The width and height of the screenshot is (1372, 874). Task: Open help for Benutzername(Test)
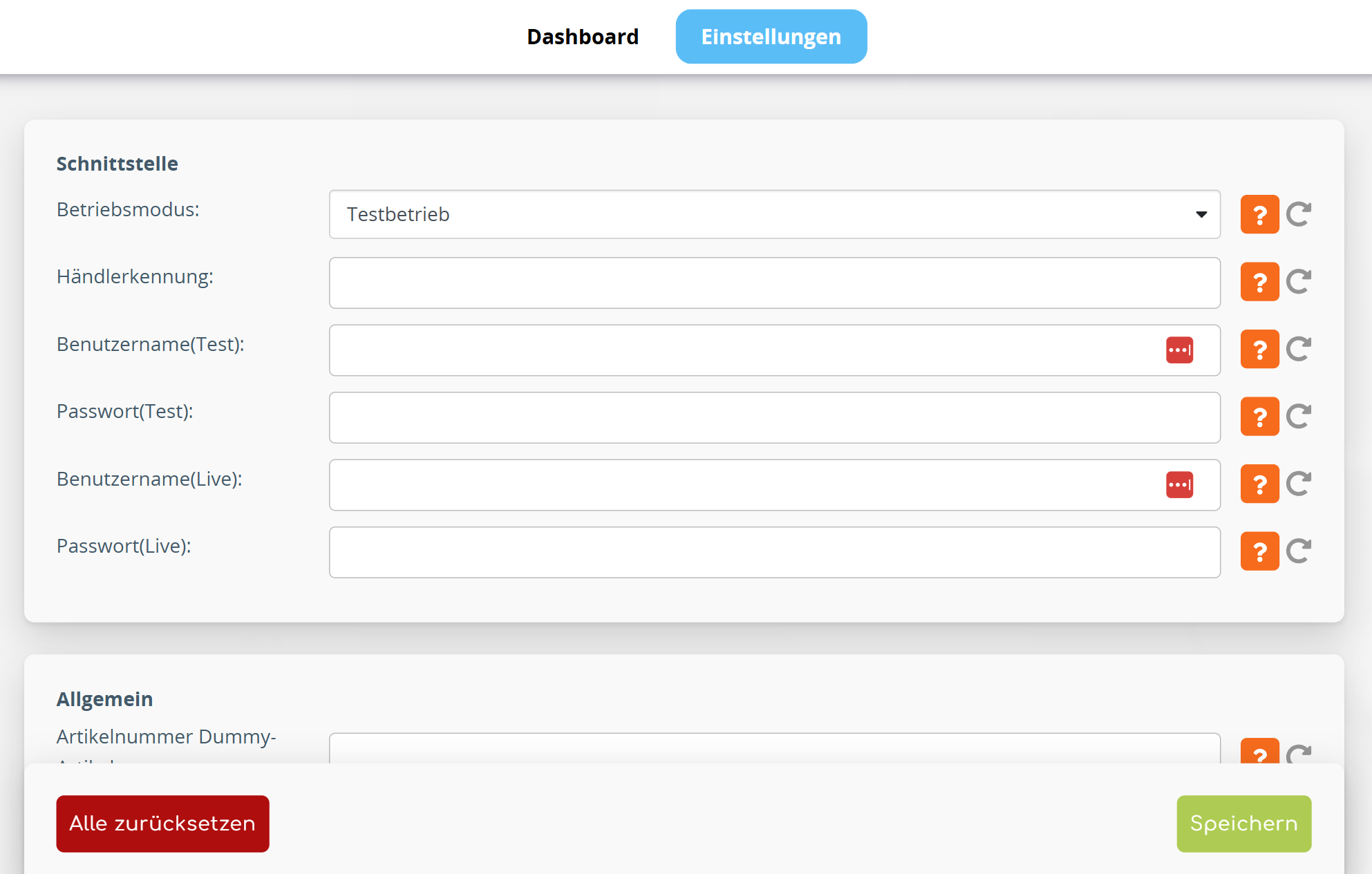pyautogui.click(x=1259, y=349)
